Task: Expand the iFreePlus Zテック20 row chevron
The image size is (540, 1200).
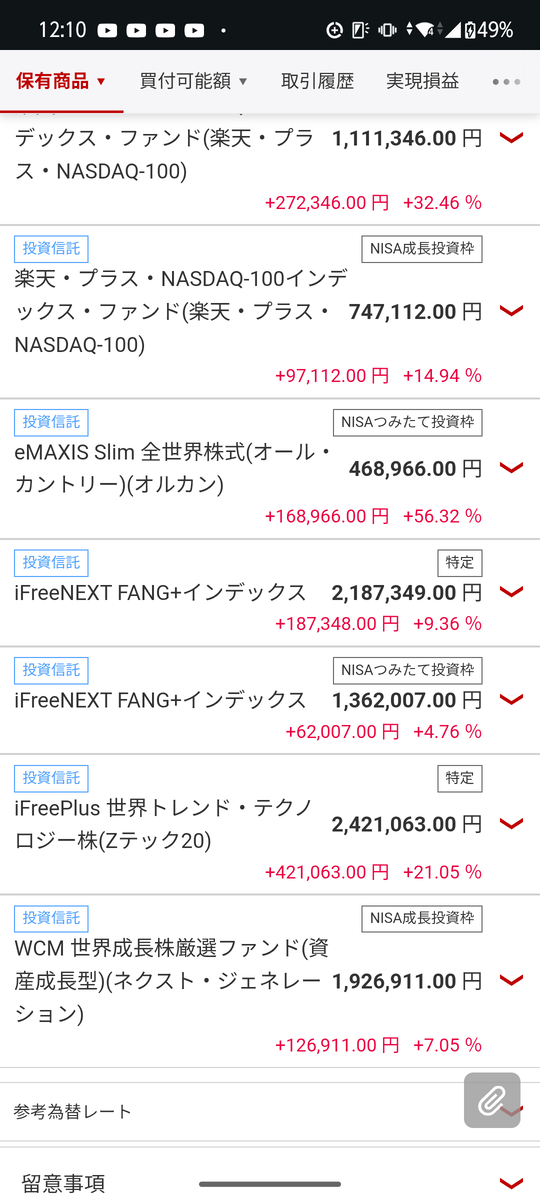Action: (511, 824)
